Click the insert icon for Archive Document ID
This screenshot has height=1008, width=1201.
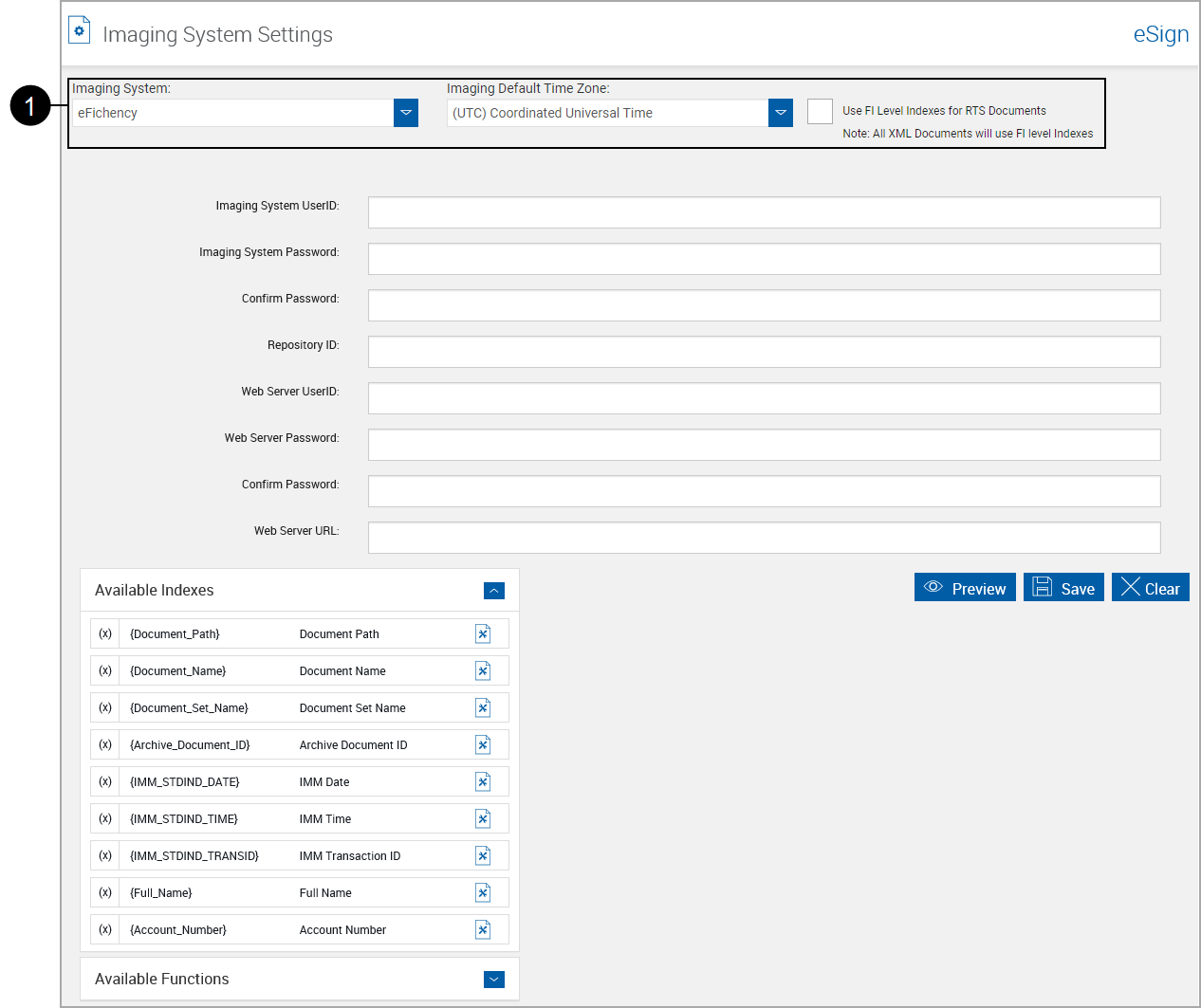(483, 744)
